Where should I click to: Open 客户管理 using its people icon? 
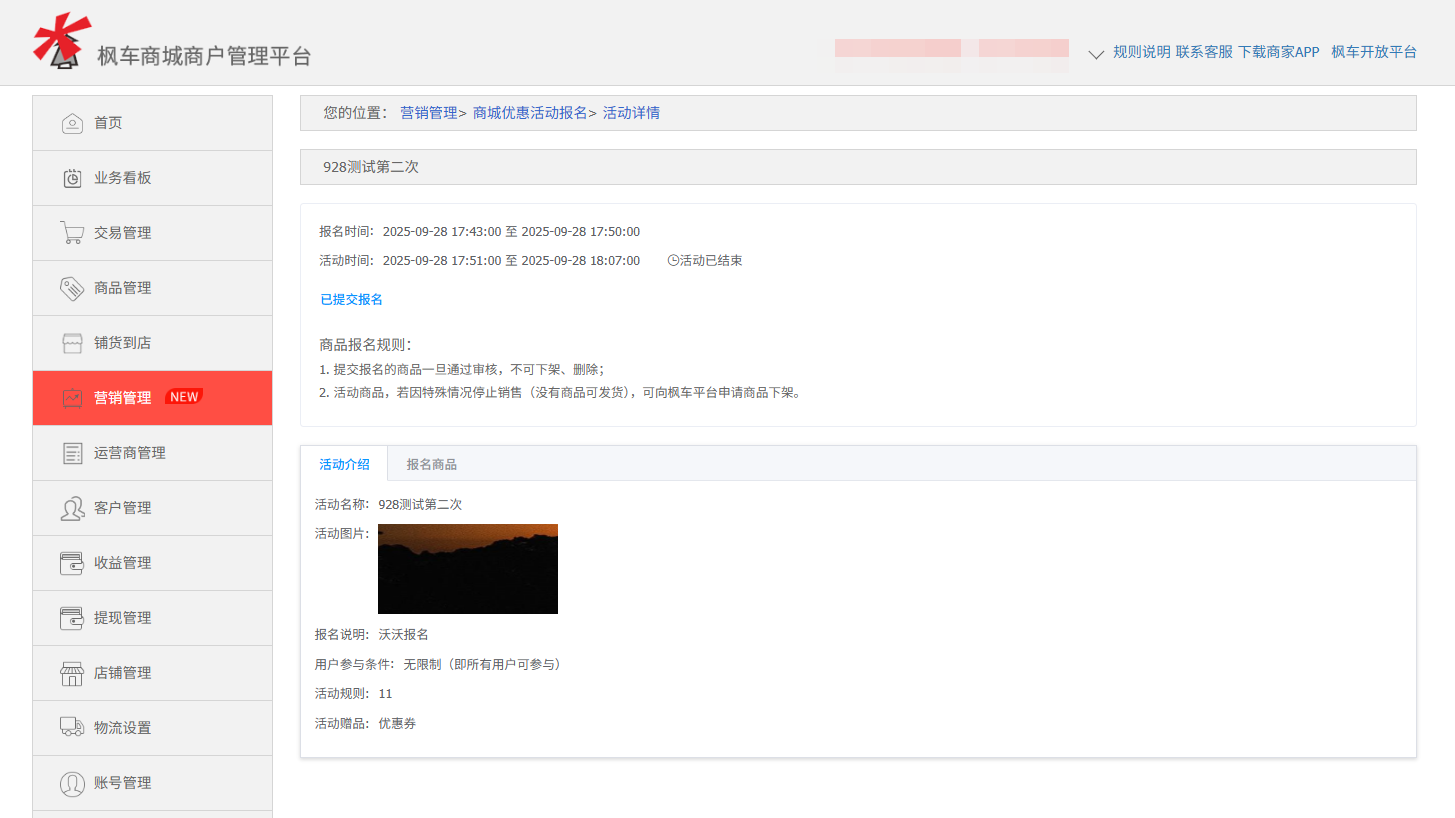tap(72, 507)
